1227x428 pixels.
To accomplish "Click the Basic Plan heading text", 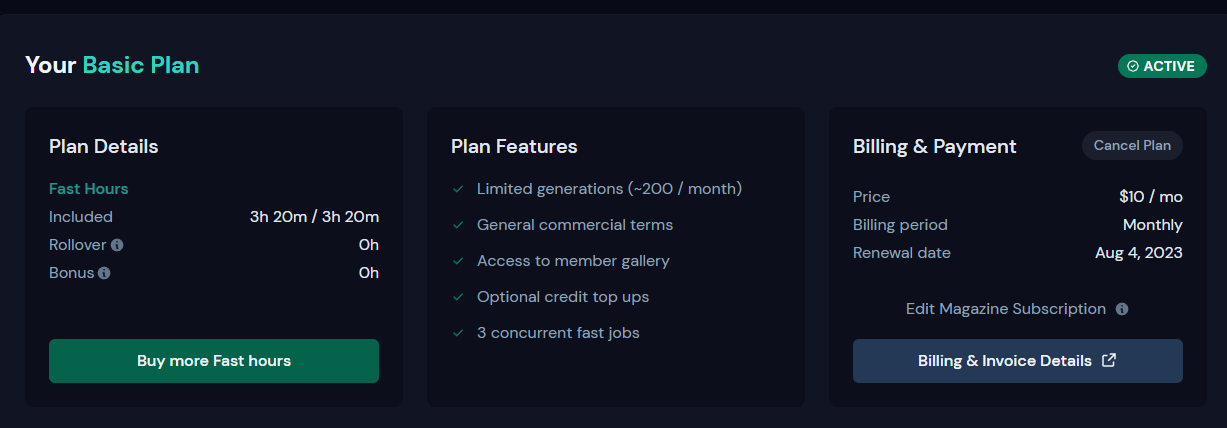I will pos(141,66).
